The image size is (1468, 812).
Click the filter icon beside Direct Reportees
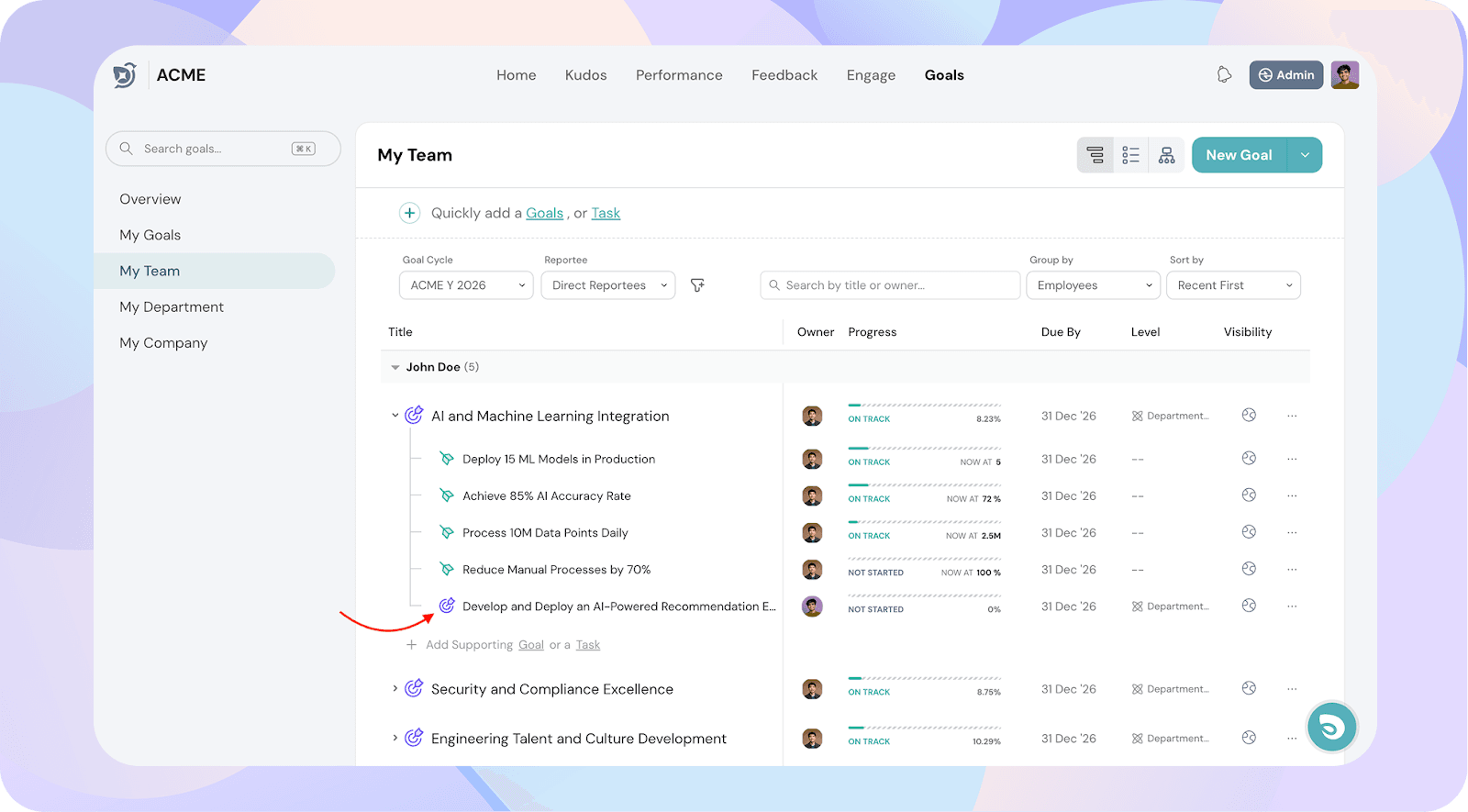(697, 285)
